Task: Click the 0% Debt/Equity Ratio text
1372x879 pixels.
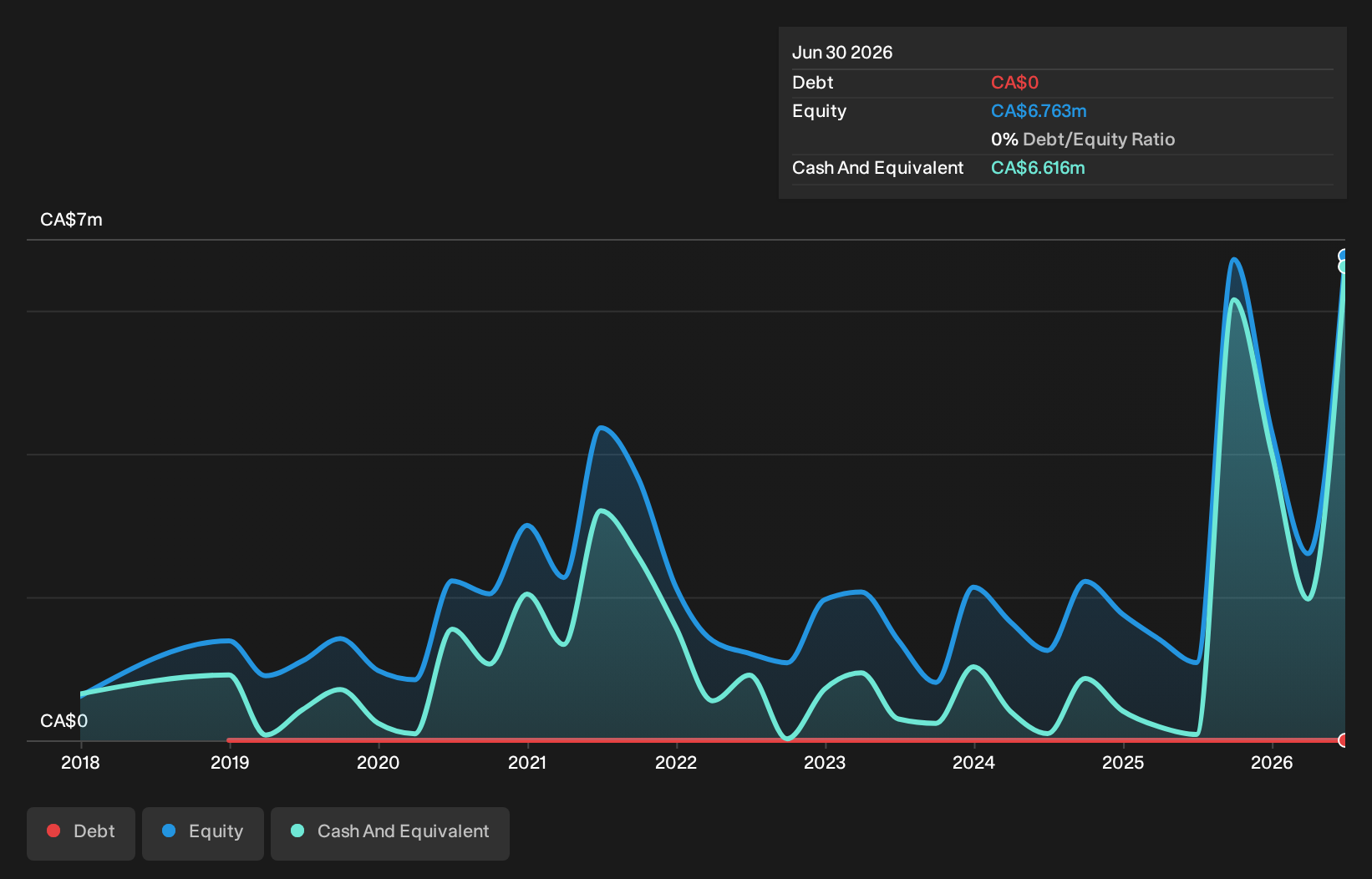Action: [x=1083, y=140]
